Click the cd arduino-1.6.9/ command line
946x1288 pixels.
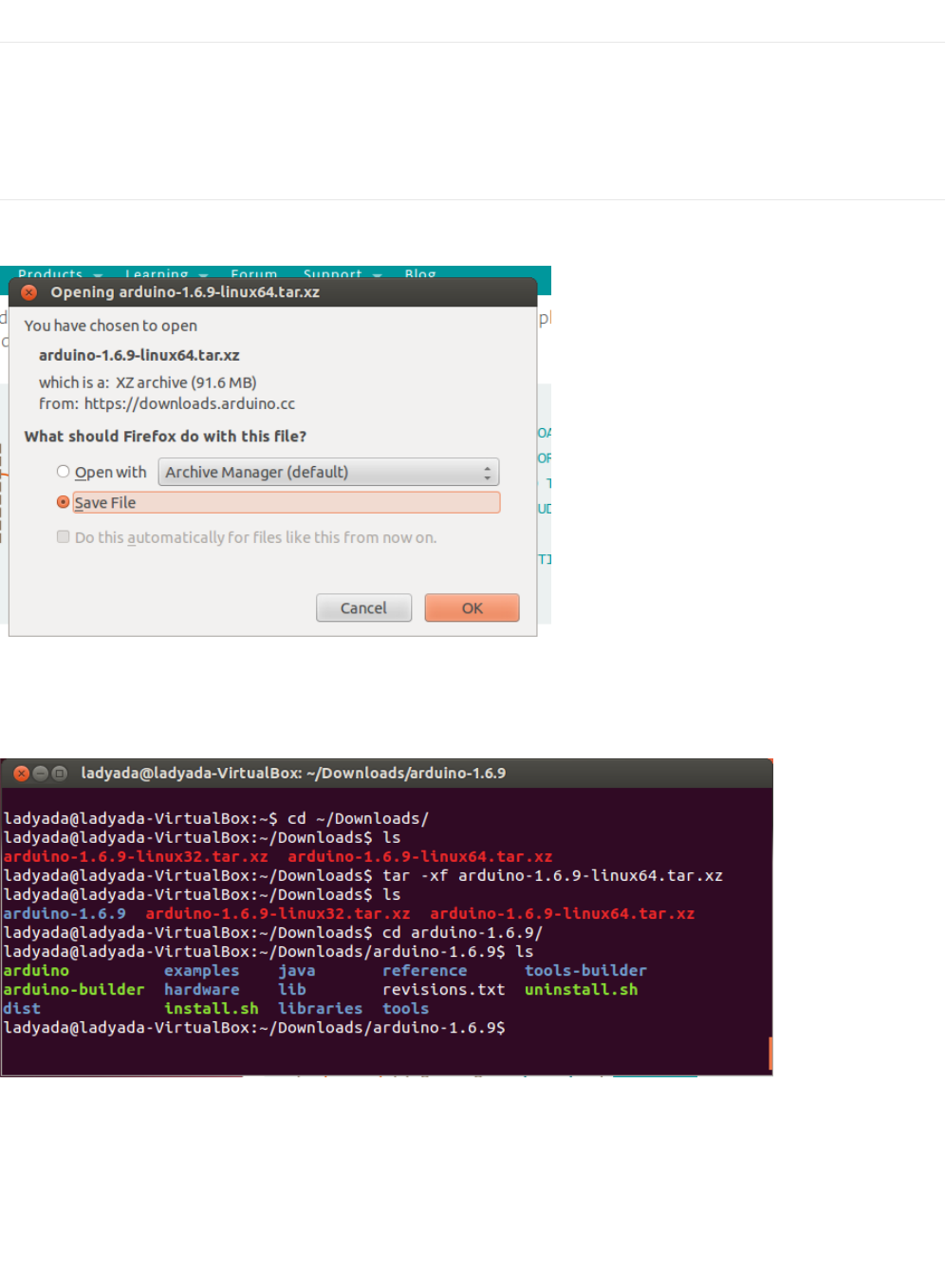273,933
